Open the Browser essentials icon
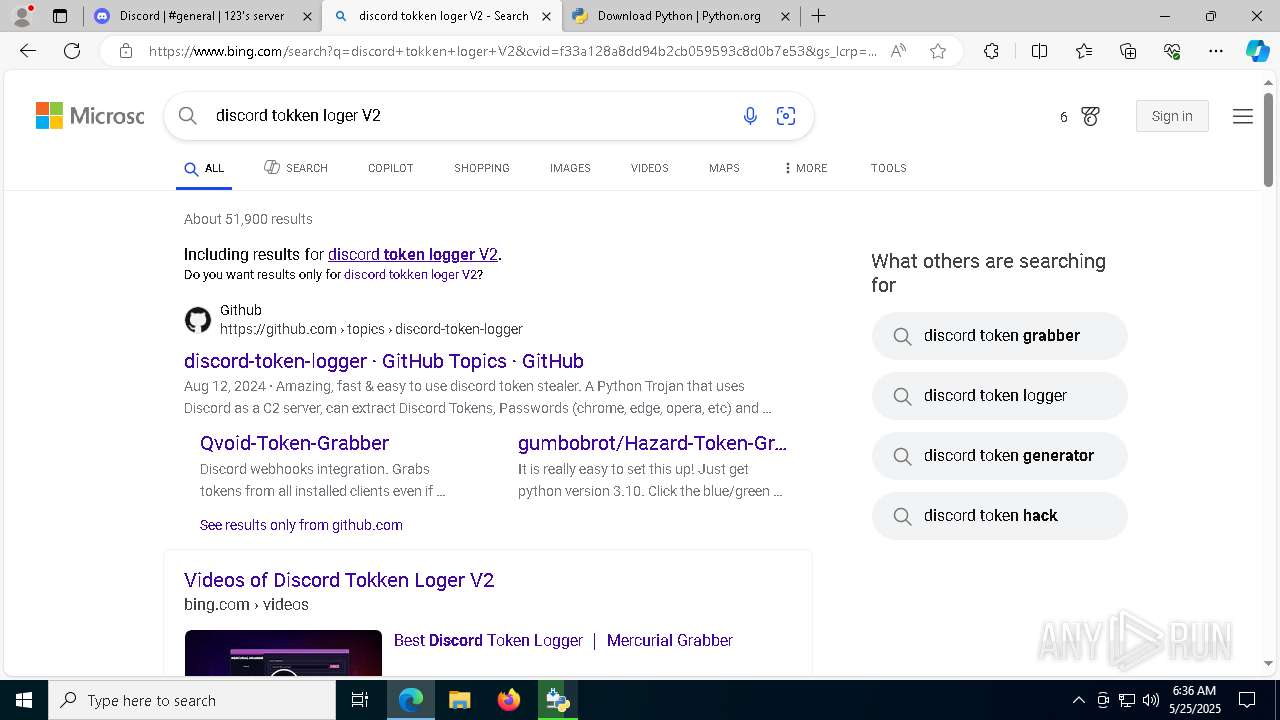 point(1172,51)
